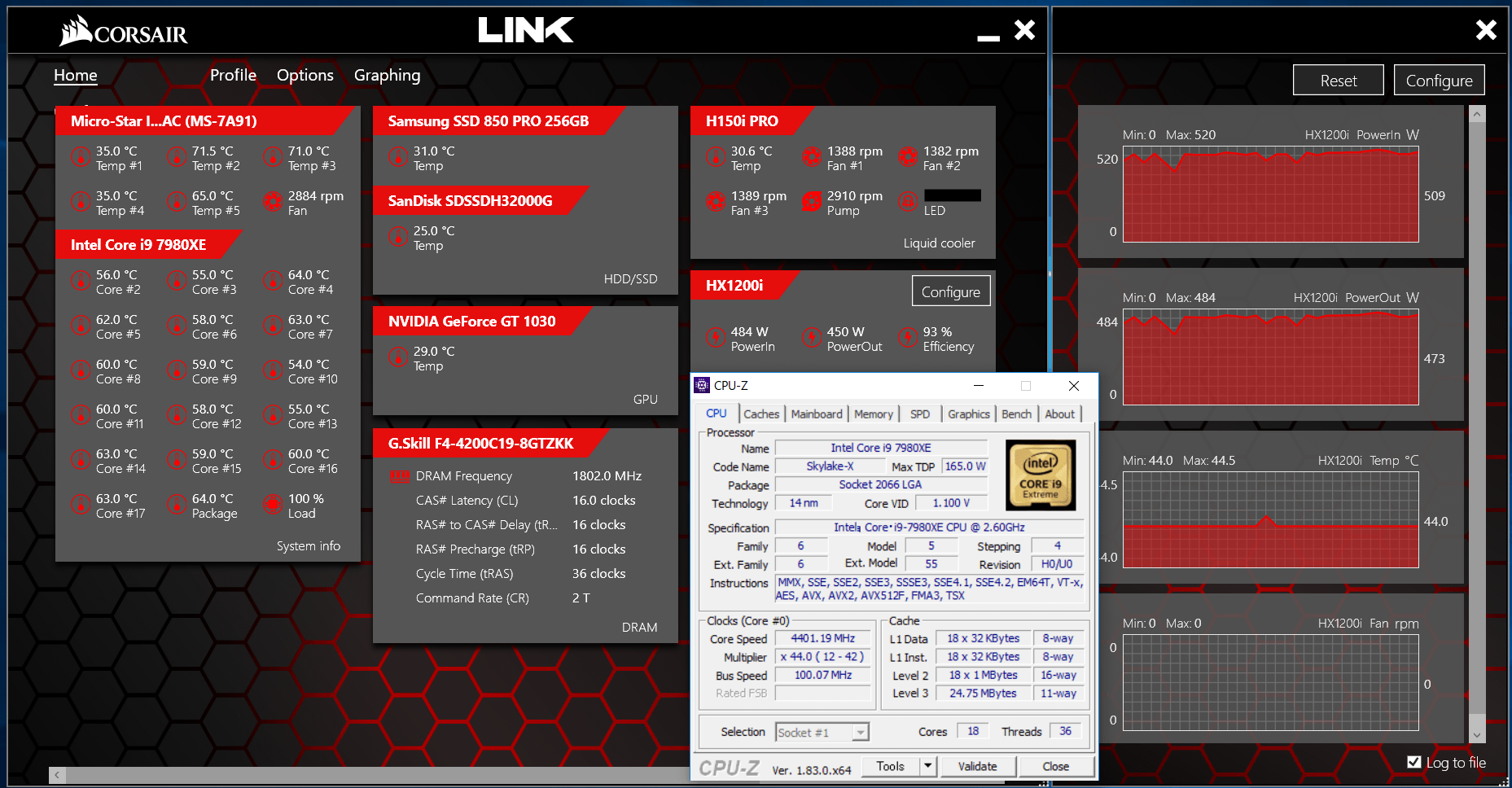1512x788 pixels.
Task: Click the H150i PRO black LED color swatch
Action: click(x=953, y=195)
